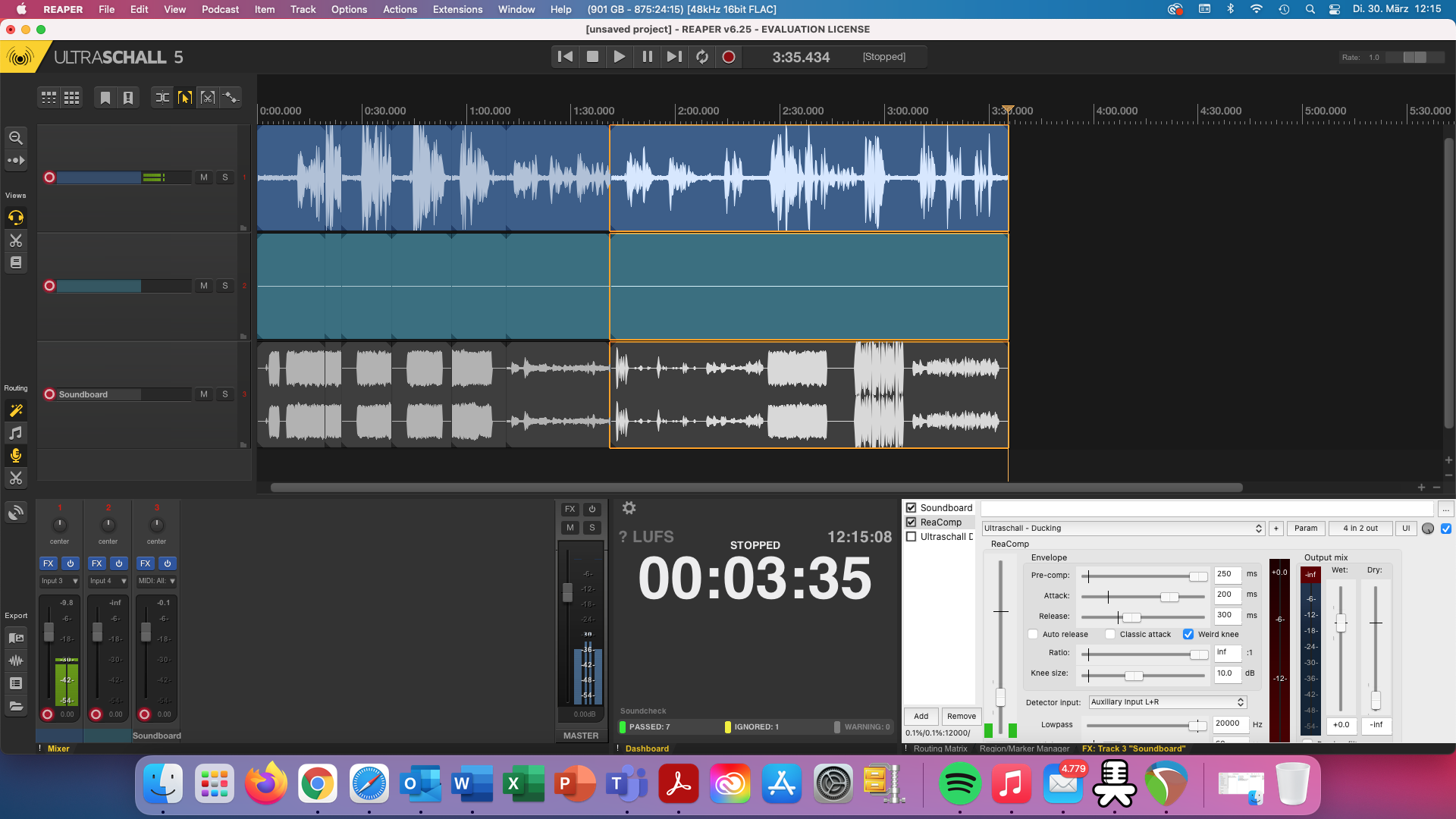Screen dimensions: 1456x819
Task: Click the Wet output mix fader
Action: coord(1341,623)
